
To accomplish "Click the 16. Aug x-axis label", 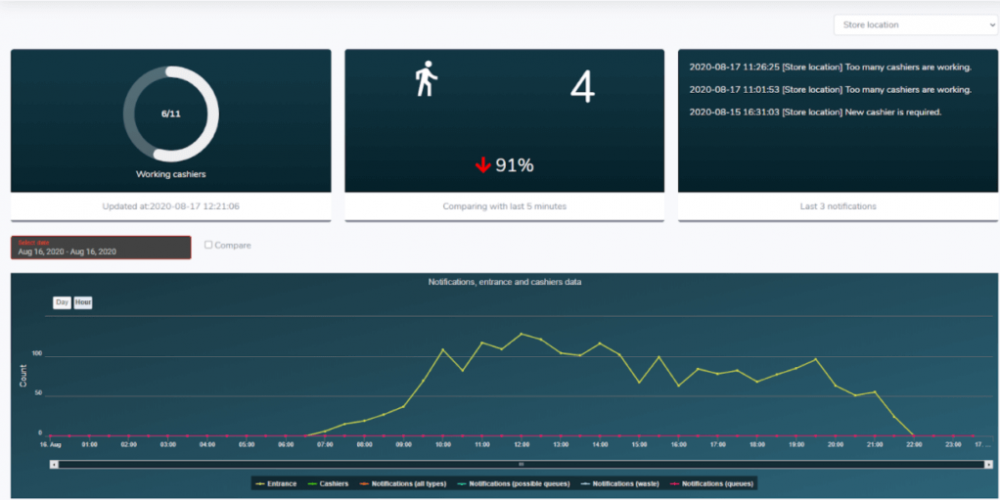I will point(50,445).
